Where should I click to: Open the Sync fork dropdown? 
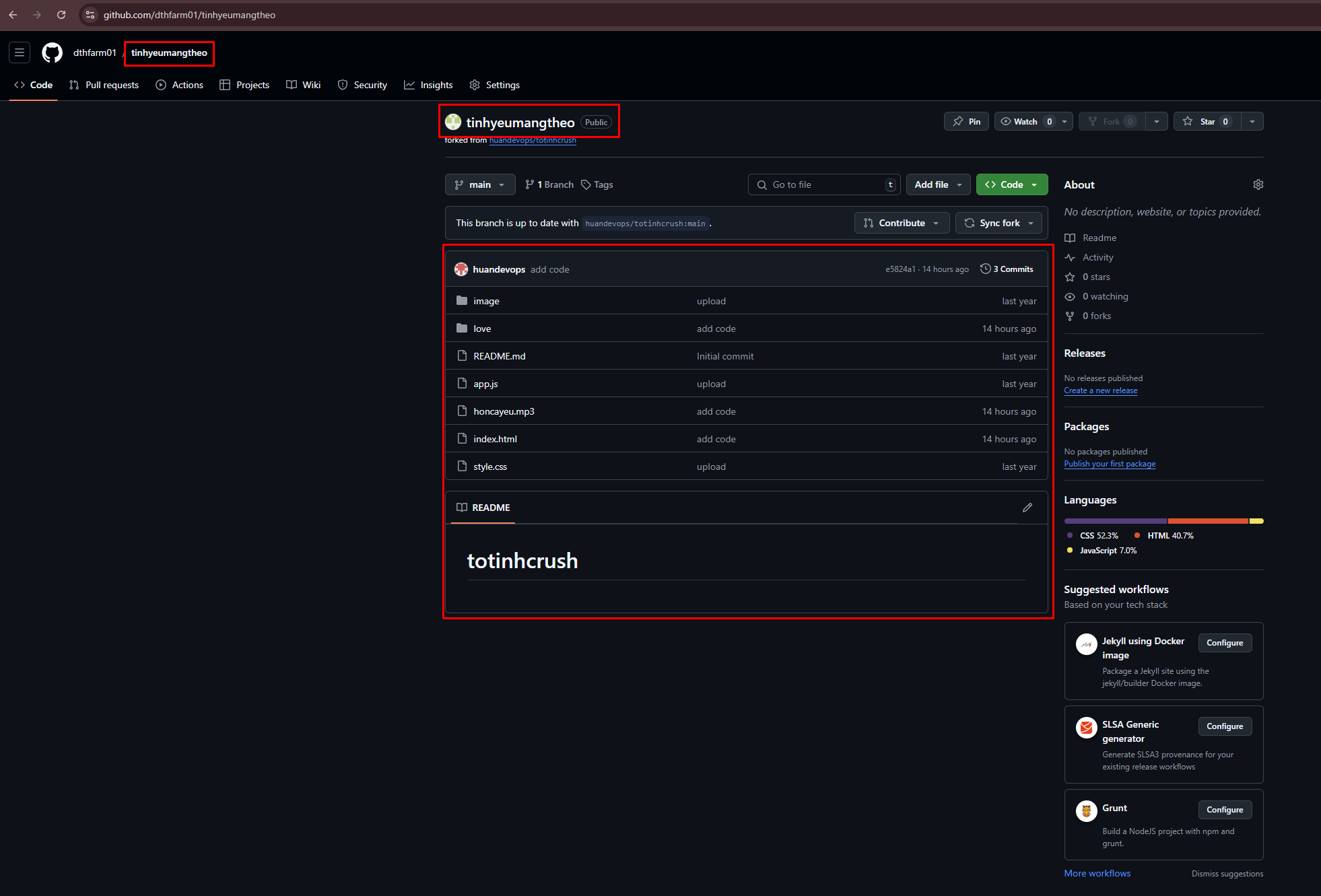tap(998, 223)
